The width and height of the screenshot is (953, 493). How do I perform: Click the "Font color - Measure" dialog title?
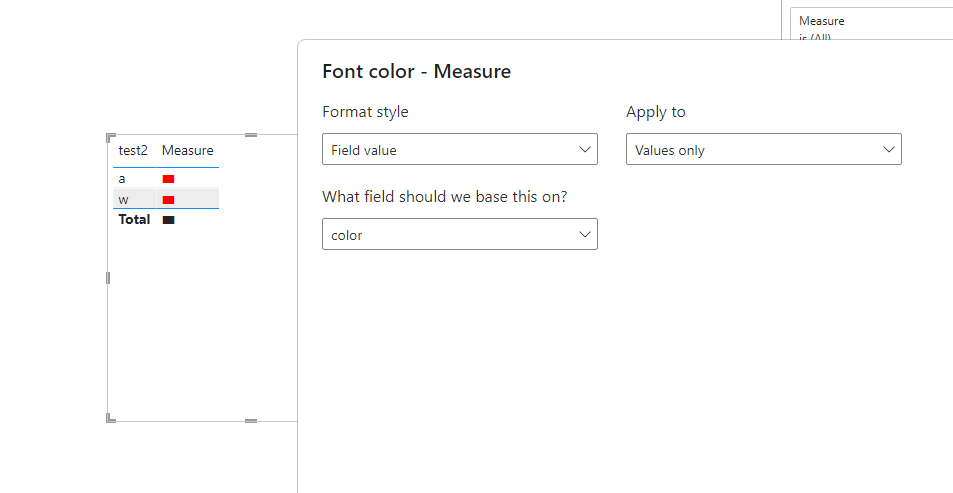click(416, 71)
